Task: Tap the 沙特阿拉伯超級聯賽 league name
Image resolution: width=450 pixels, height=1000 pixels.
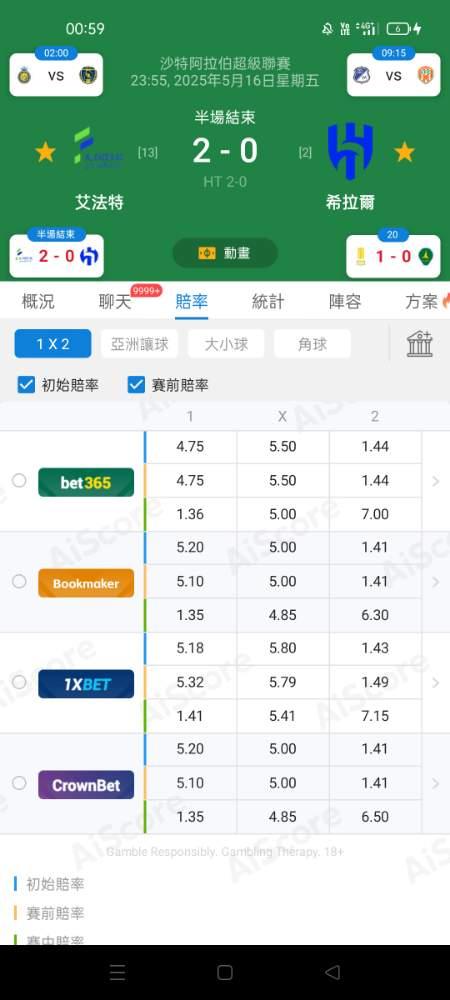Action: tap(225, 63)
